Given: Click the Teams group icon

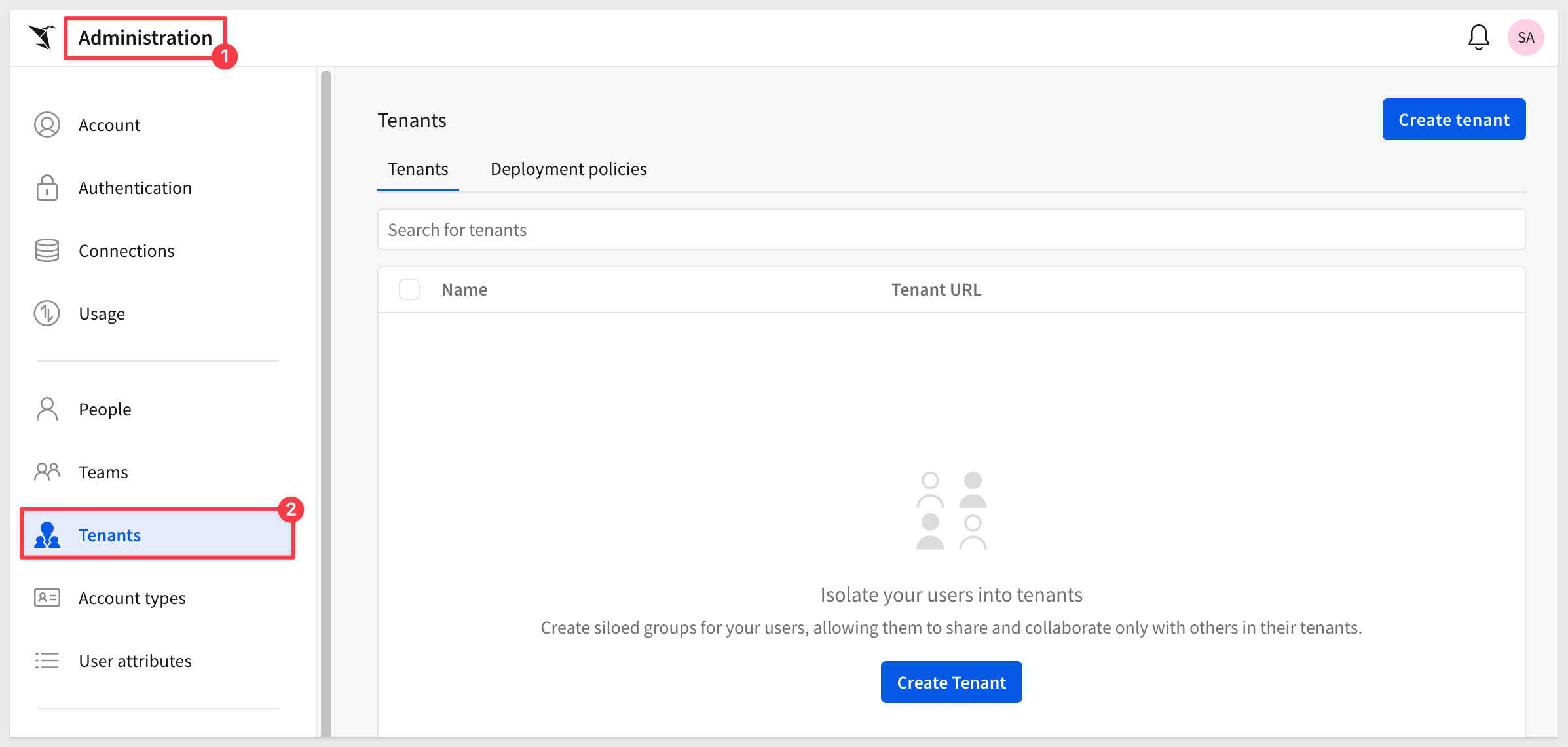Looking at the screenshot, I should (47, 472).
